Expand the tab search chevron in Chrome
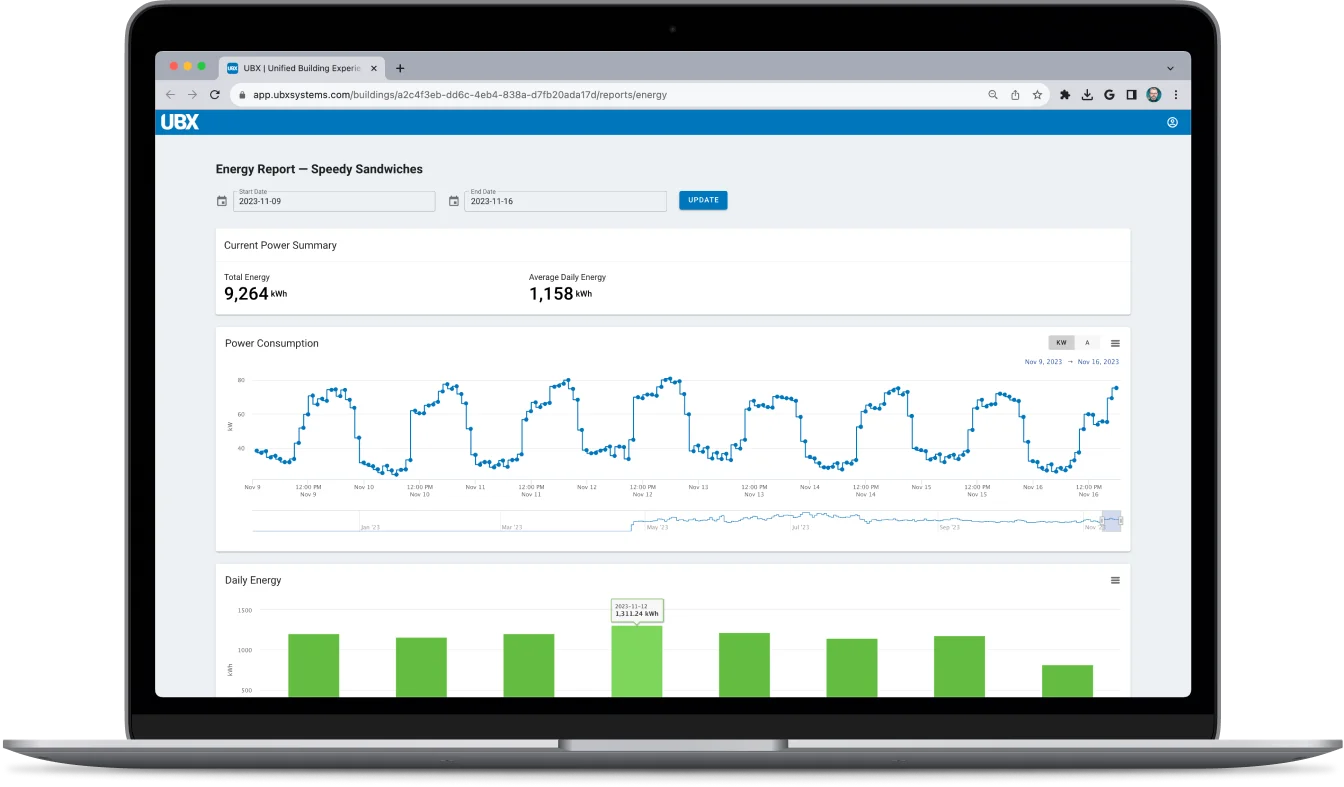1344x787 pixels. [x=1171, y=68]
